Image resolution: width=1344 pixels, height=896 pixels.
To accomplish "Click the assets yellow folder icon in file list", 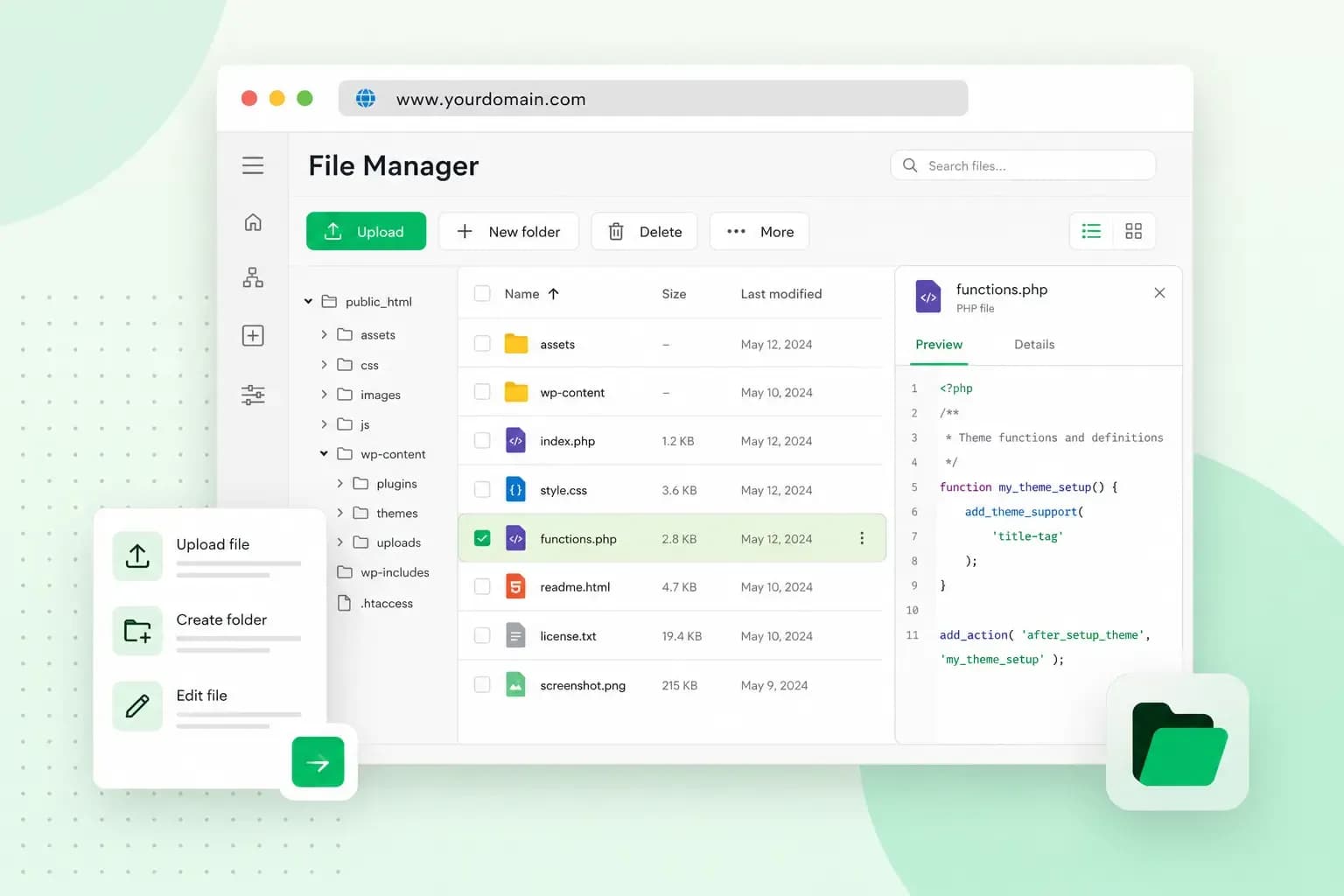I will pyautogui.click(x=516, y=344).
